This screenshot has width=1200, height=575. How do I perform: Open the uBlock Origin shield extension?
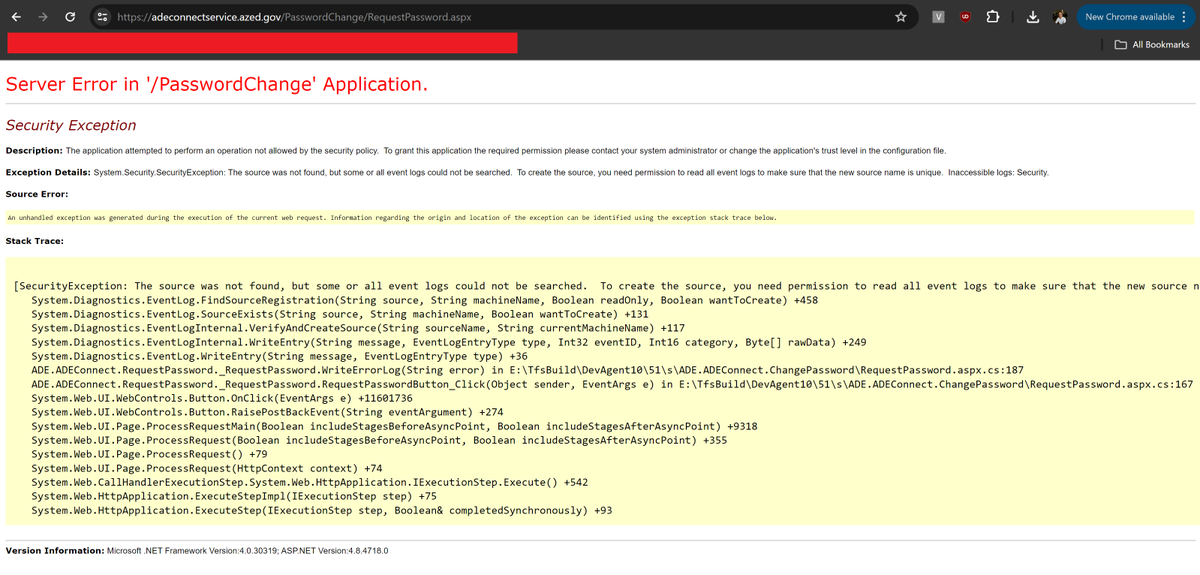click(x=965, y=17)
